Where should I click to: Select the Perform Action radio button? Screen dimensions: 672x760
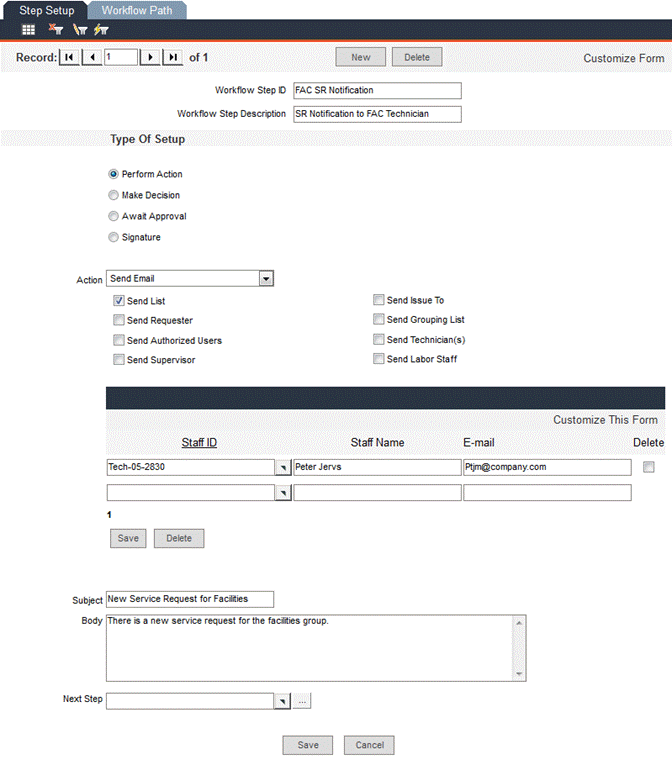[113, 174]
